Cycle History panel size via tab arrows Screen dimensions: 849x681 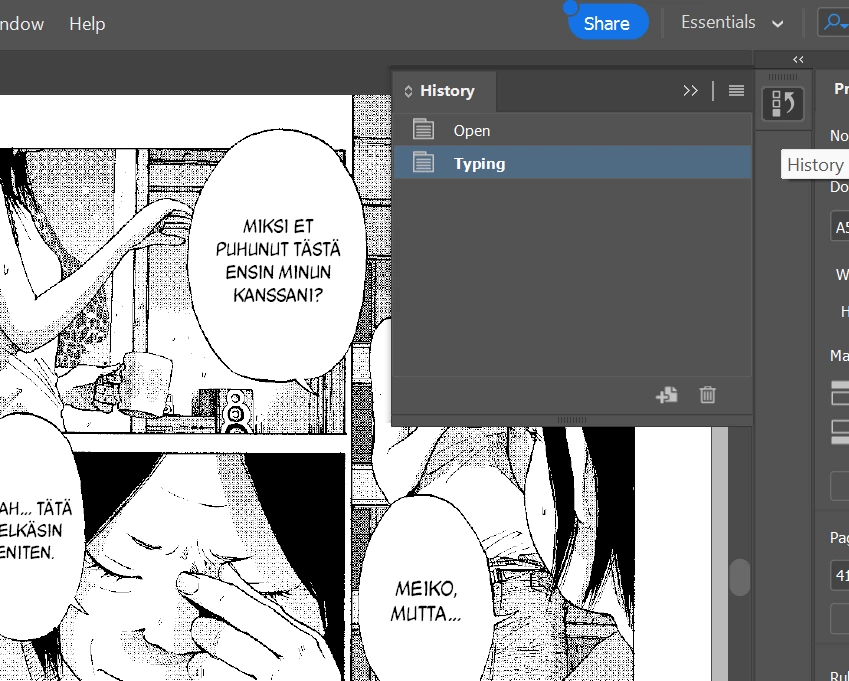pyautogui.click(x=408, y=91)
